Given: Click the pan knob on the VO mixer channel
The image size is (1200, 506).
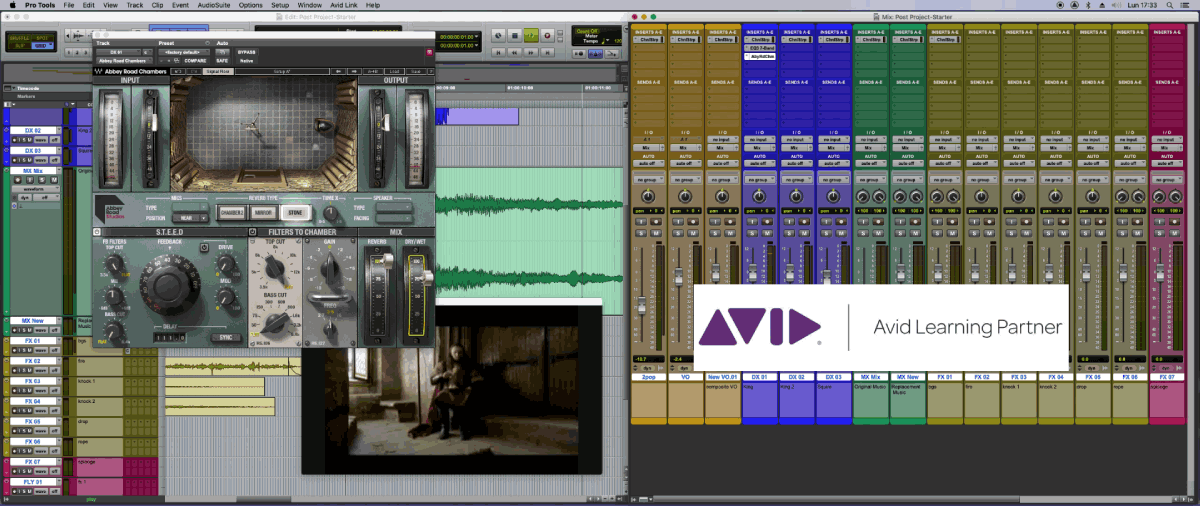Looking at the screenshot, I should (x=686, y=199).
